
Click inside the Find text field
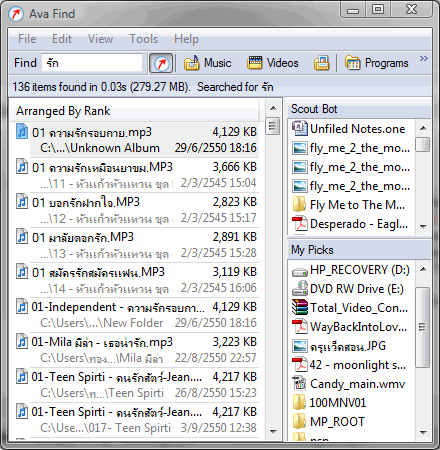tap(92, 63)
